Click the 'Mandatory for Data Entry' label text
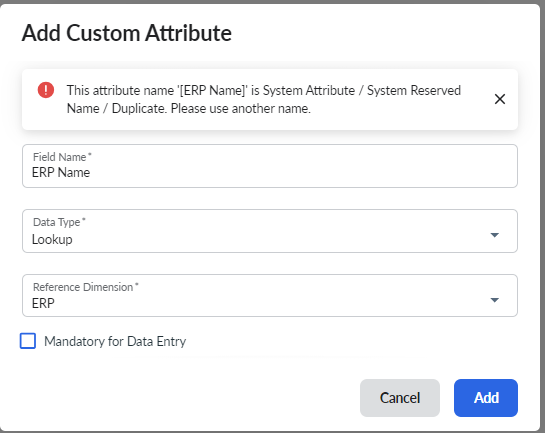 pyautogui.click(x=115, y=341)
